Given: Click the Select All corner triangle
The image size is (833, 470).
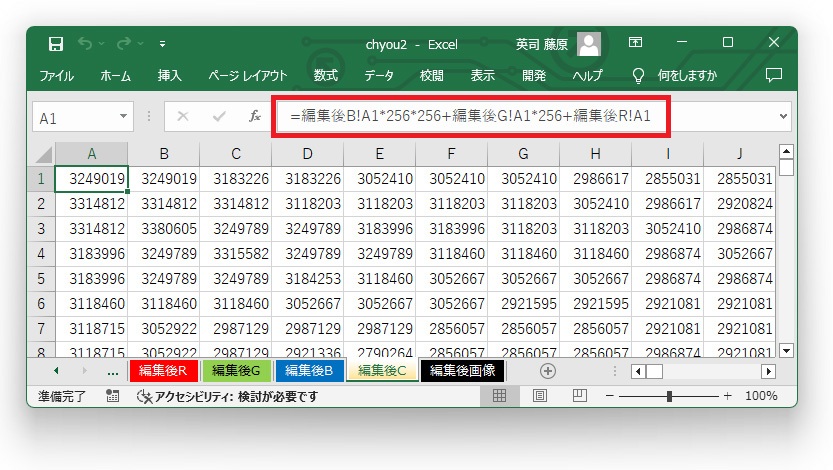Looking at the screenshot, I should pyautogui.click(x=42, y=155).
